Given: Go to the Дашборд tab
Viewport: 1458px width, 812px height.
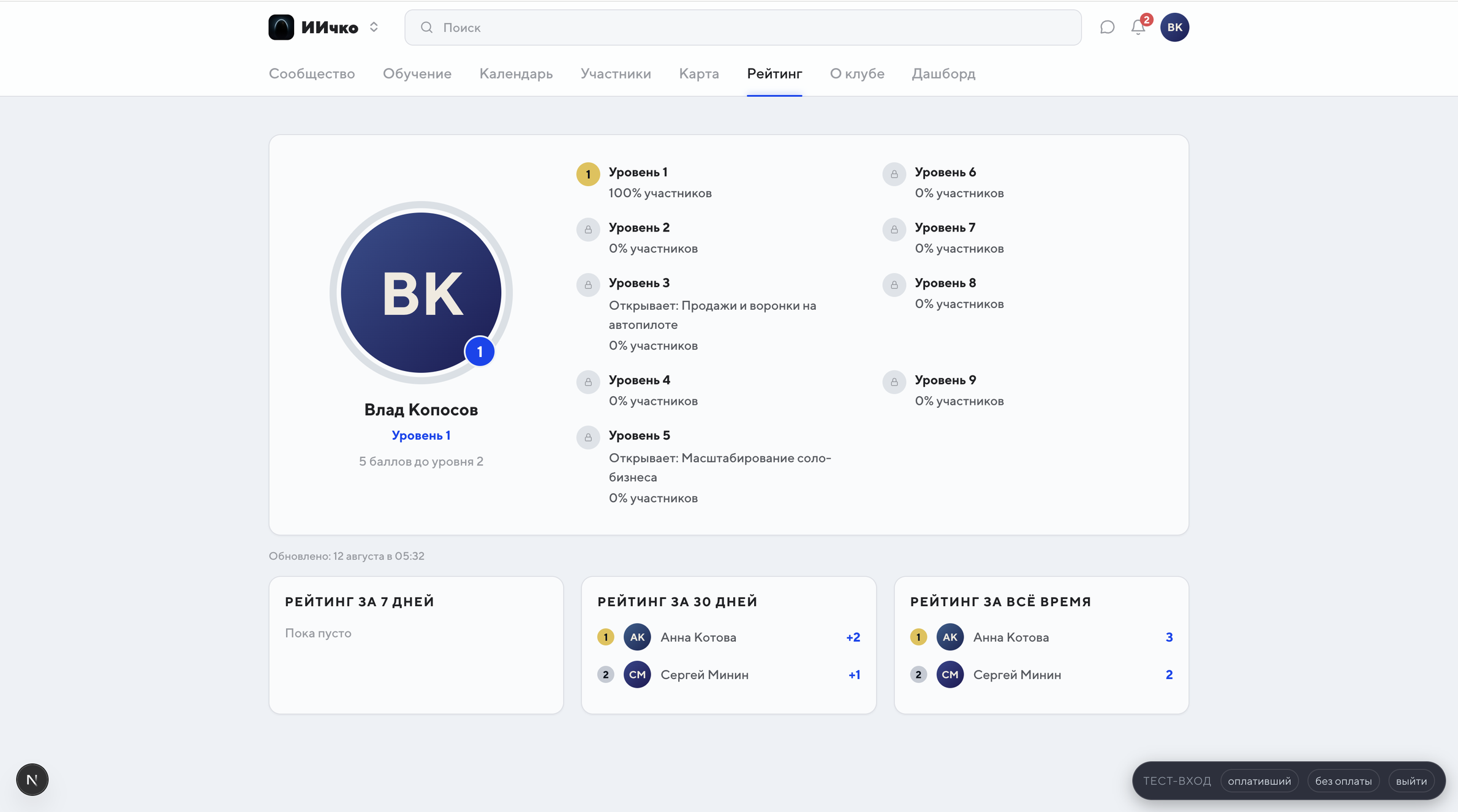Looking at the screenshot, I should click(x=943, y=73).
